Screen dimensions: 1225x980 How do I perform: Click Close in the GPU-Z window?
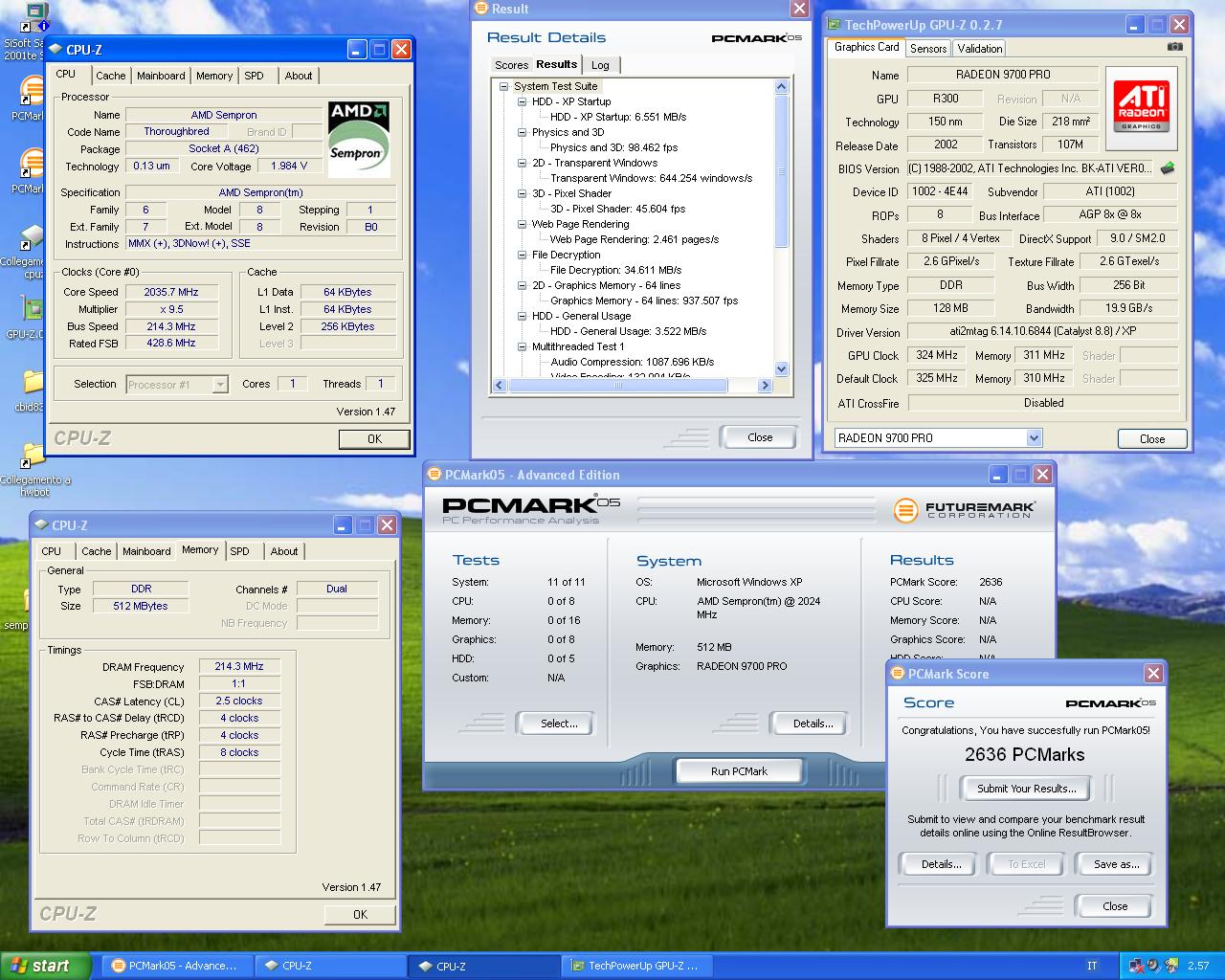pos(1152,439)
